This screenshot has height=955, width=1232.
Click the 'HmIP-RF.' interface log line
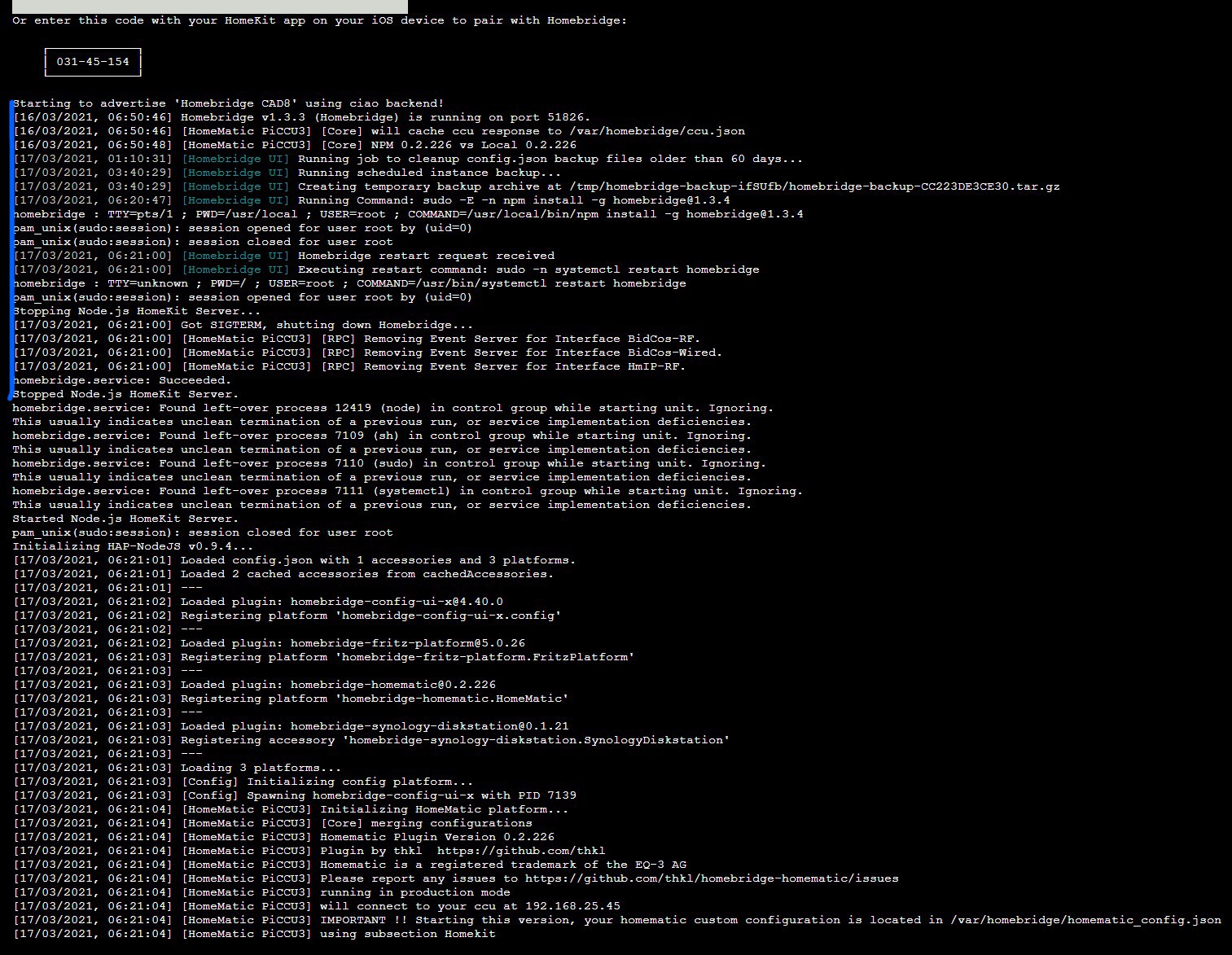(x=349, y=366)
